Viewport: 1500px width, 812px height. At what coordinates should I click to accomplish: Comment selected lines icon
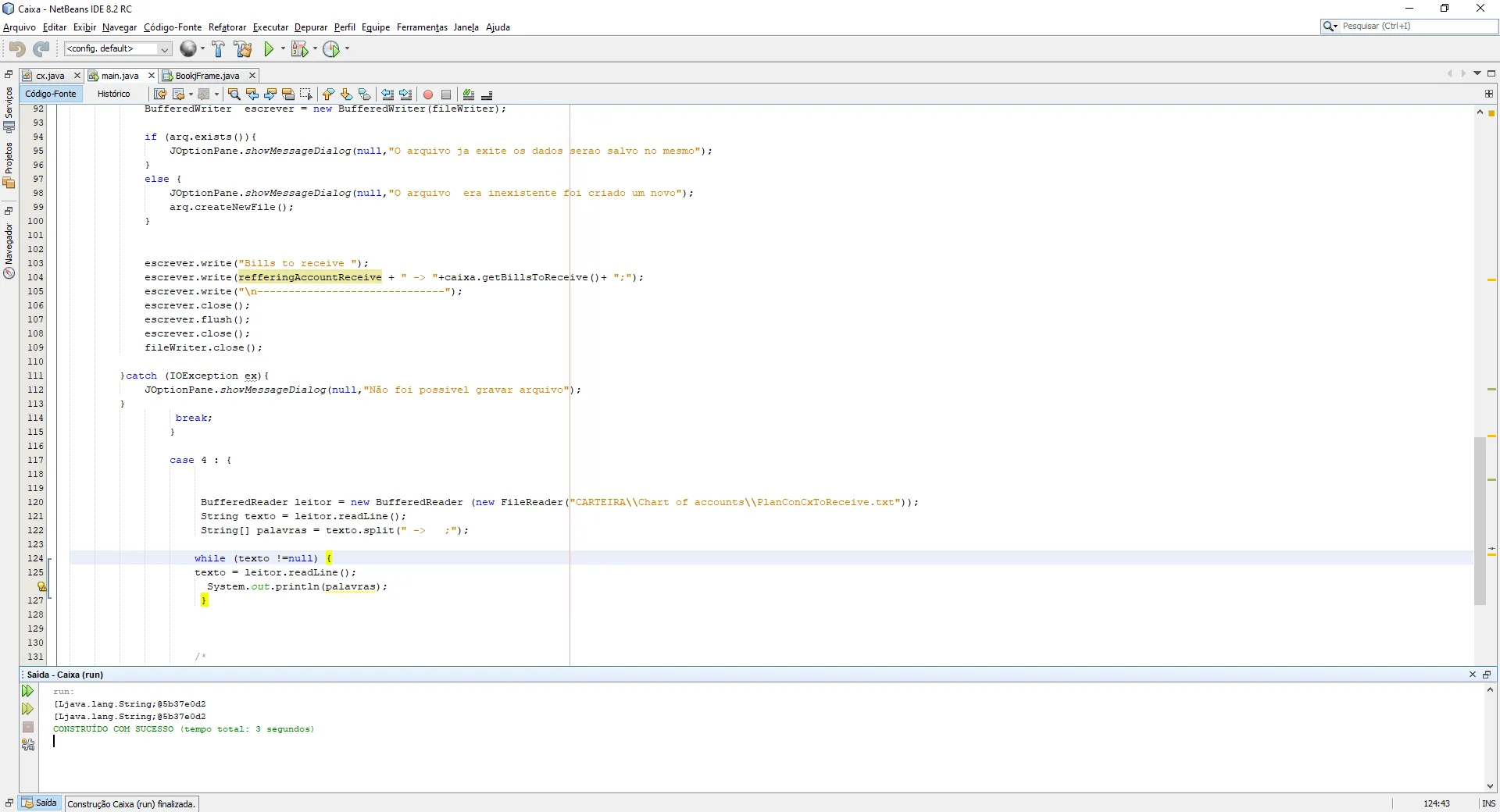coord(468,94)
